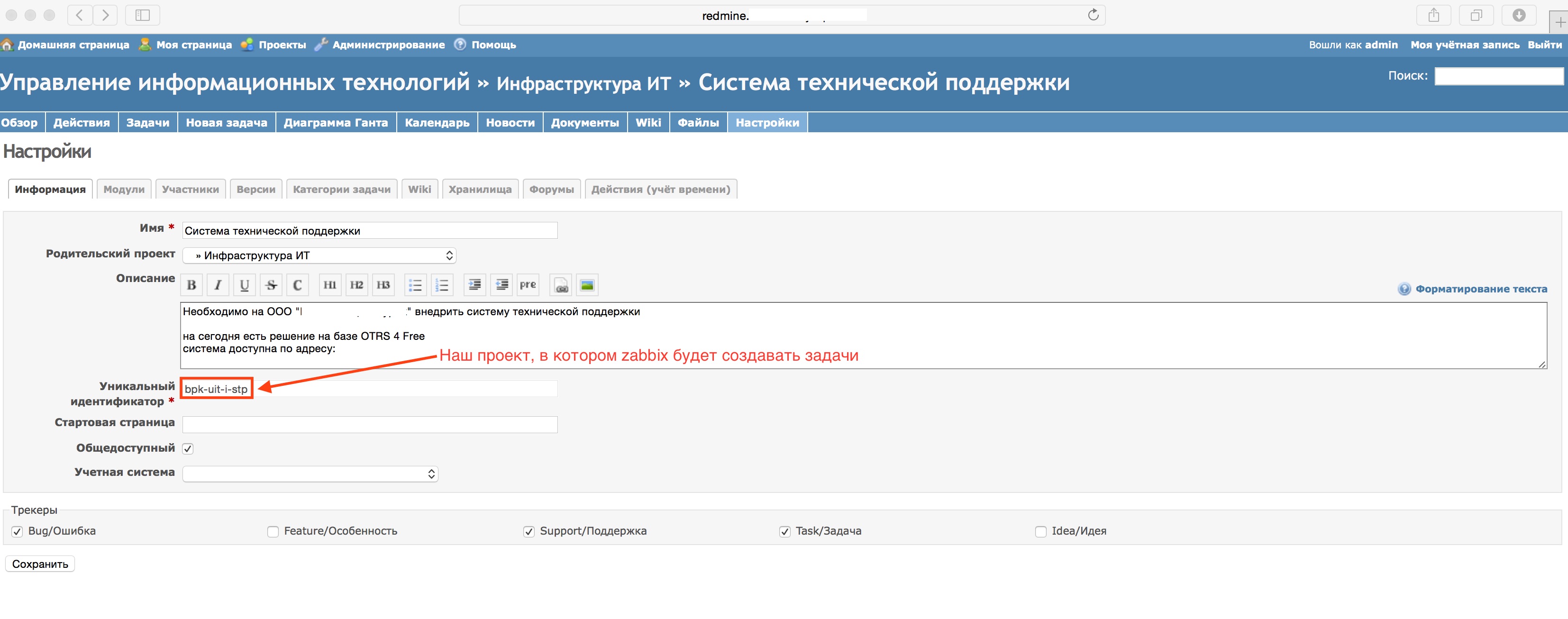
Task: Uncheck the Общедоступный checkbox
Action: point(188,449)
